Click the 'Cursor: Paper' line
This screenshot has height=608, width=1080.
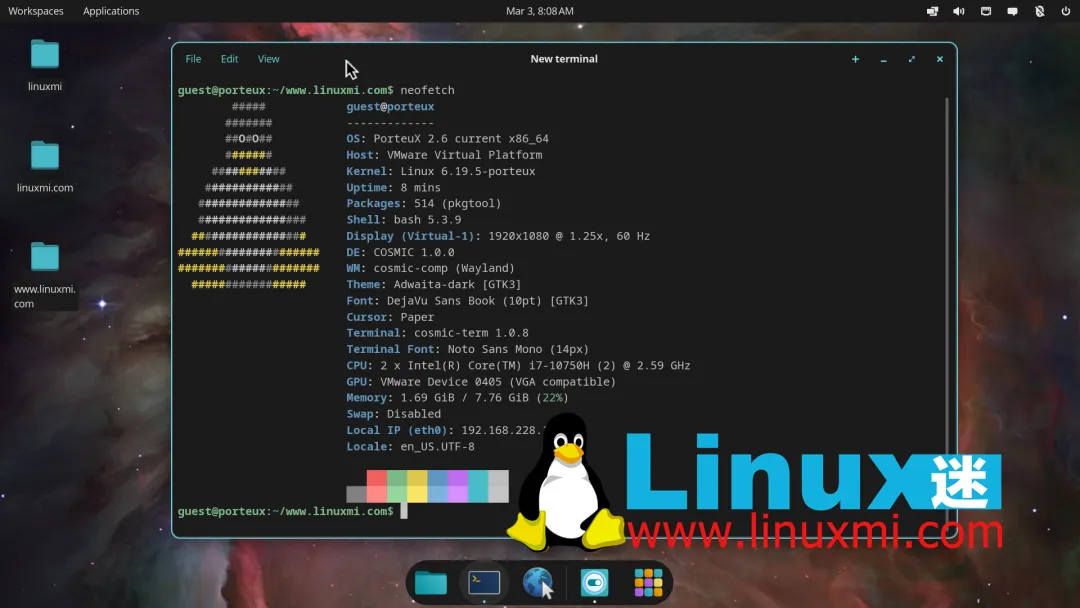(x=390, y=317)
